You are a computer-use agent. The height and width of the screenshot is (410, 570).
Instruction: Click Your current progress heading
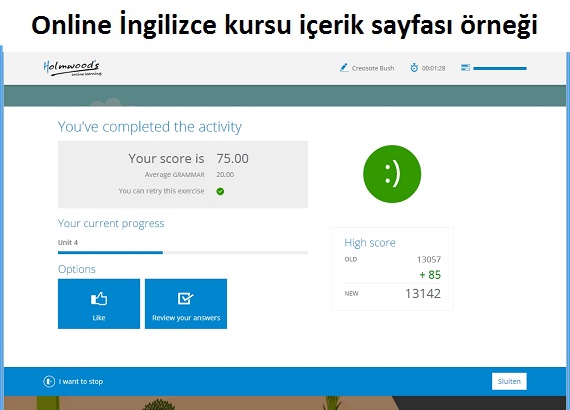pyautogui.click(x=111, y=223)
